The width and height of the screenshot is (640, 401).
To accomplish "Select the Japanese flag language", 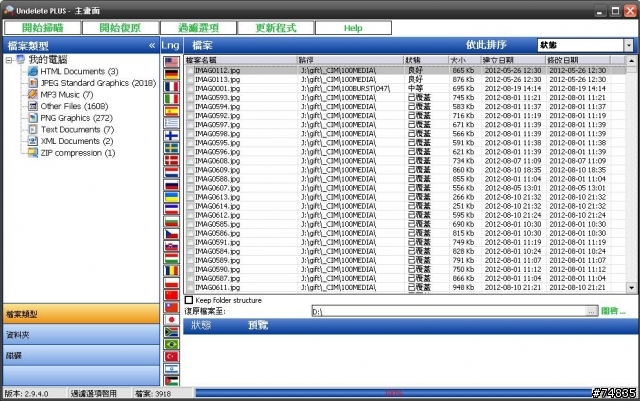I will (x=171, y=320).
